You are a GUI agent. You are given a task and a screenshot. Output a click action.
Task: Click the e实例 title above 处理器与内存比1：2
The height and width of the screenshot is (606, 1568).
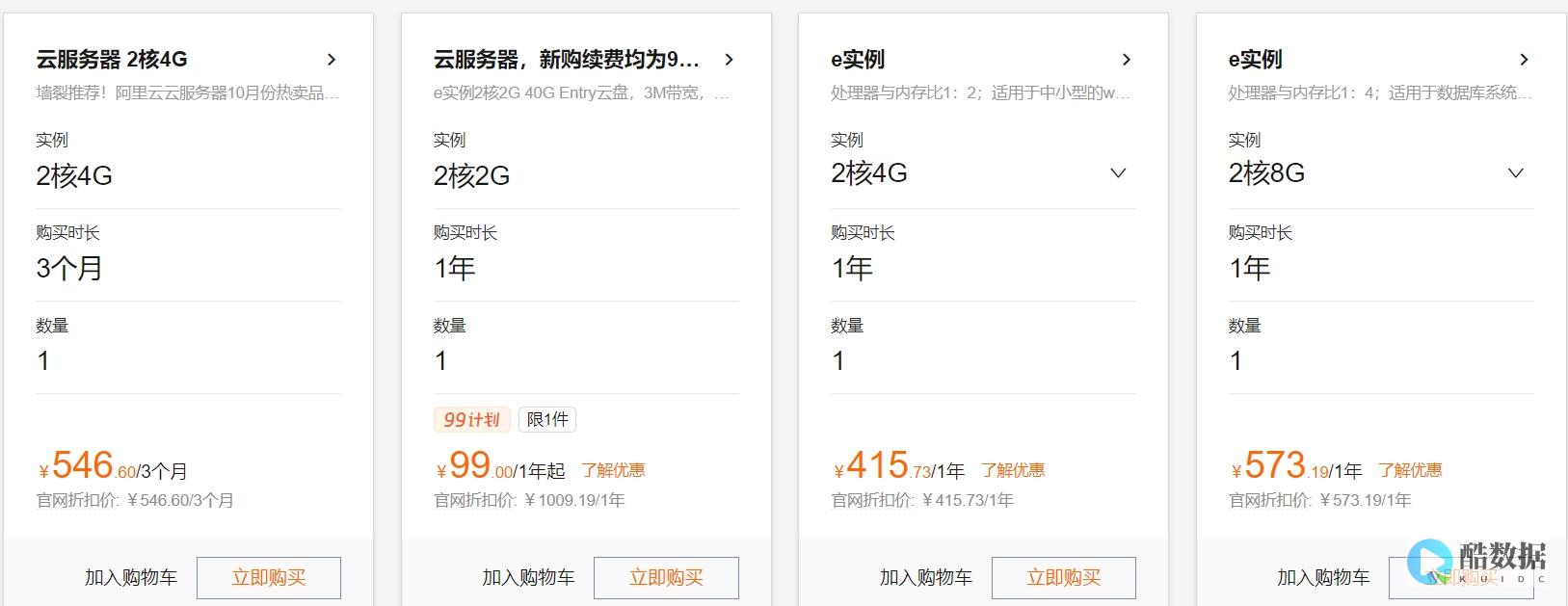tap(858, 60)
